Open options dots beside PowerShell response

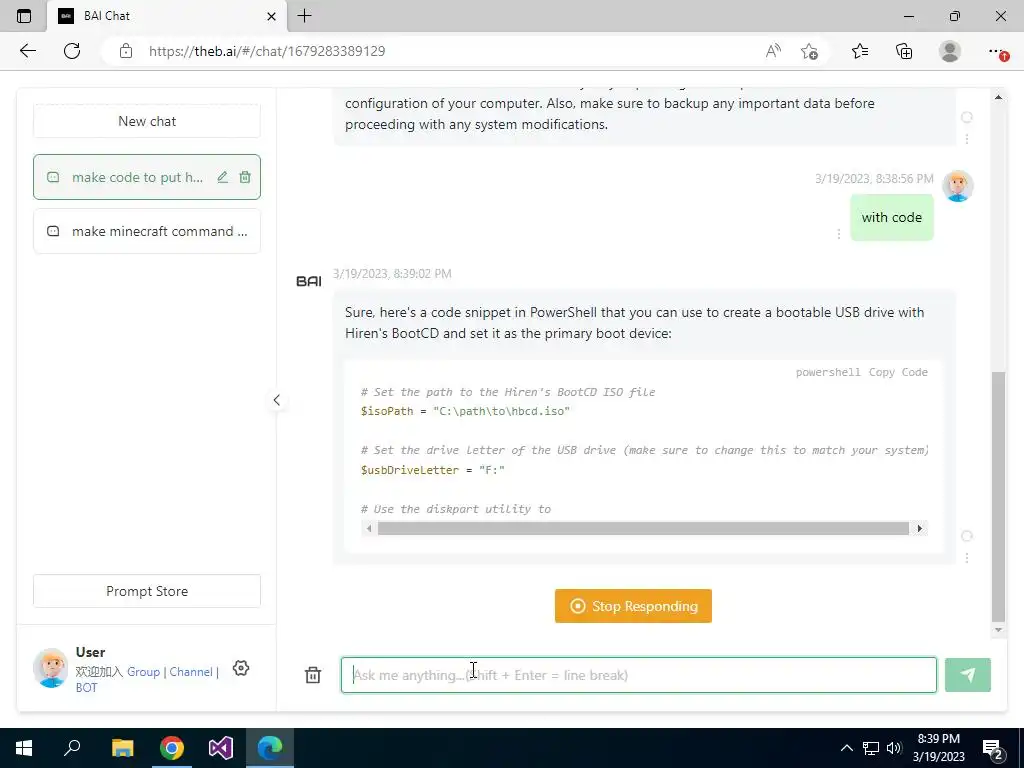[x=967, y=558]
